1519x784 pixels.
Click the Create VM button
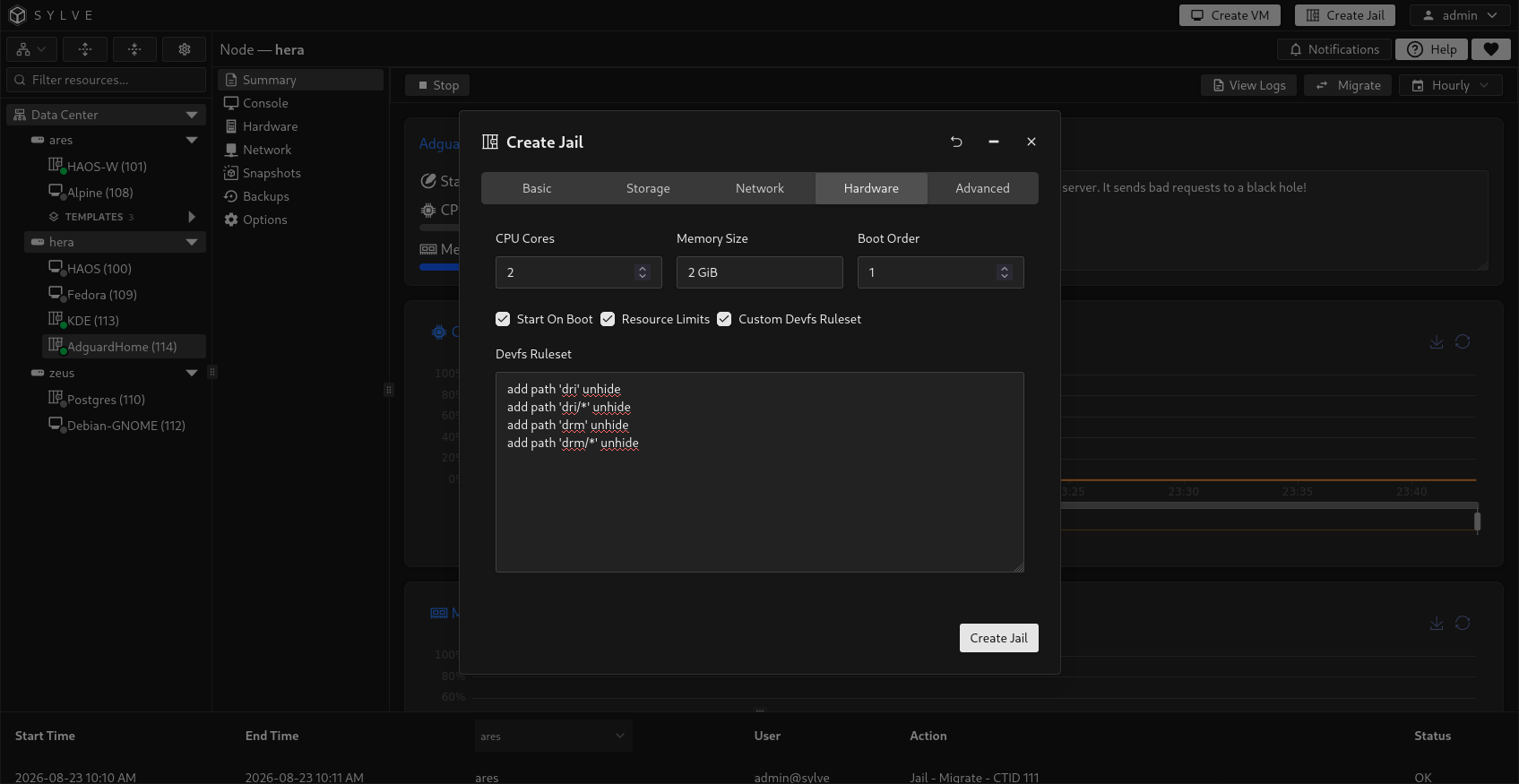(1230, 15)
